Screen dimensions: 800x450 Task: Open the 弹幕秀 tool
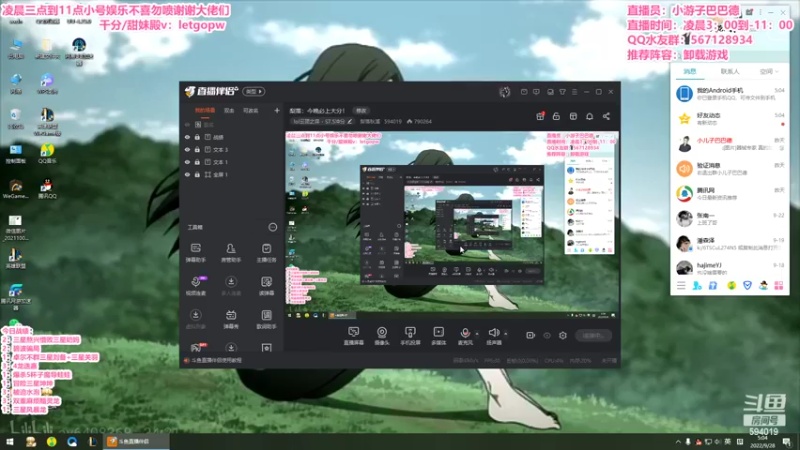pos(231,319)
